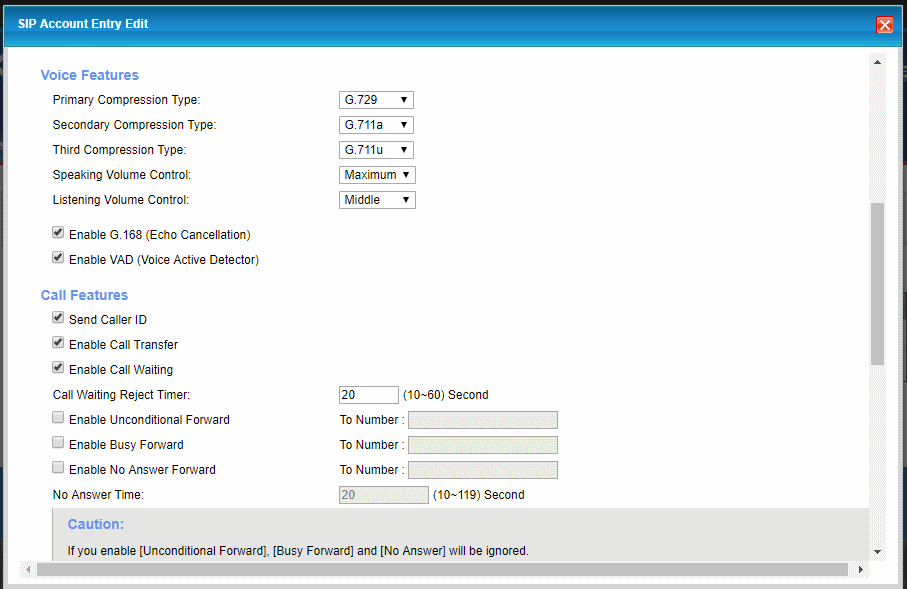Toggle Enable Call Transfer checkbox
Screen dimensions: 907x589
[58, 343]
